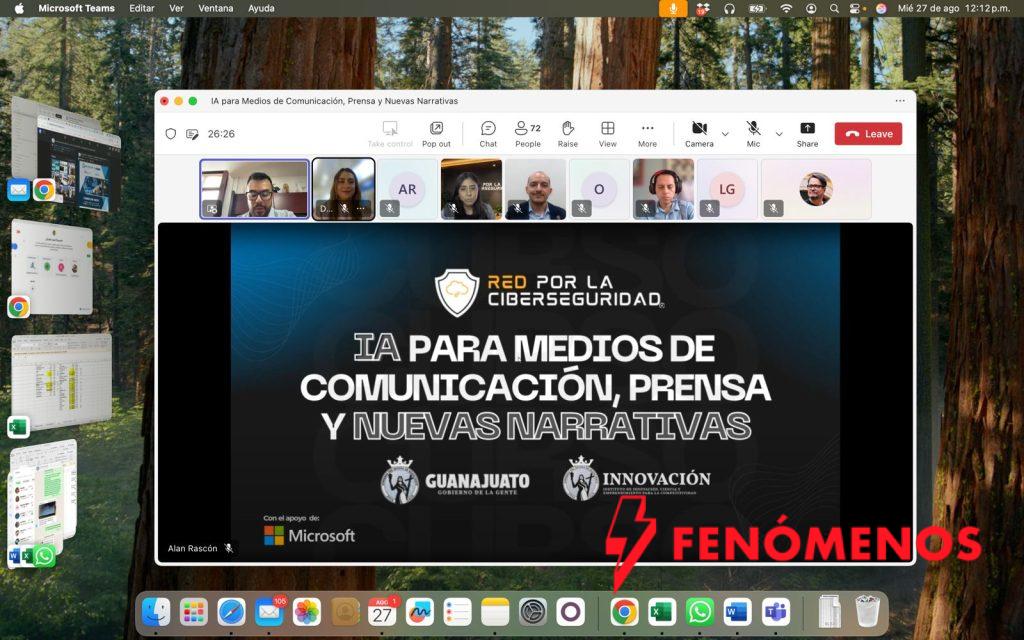The height and width of the screenshot is (640, 1024).
Task: Open Launchpad from the Dock
Action: (194, 613)
